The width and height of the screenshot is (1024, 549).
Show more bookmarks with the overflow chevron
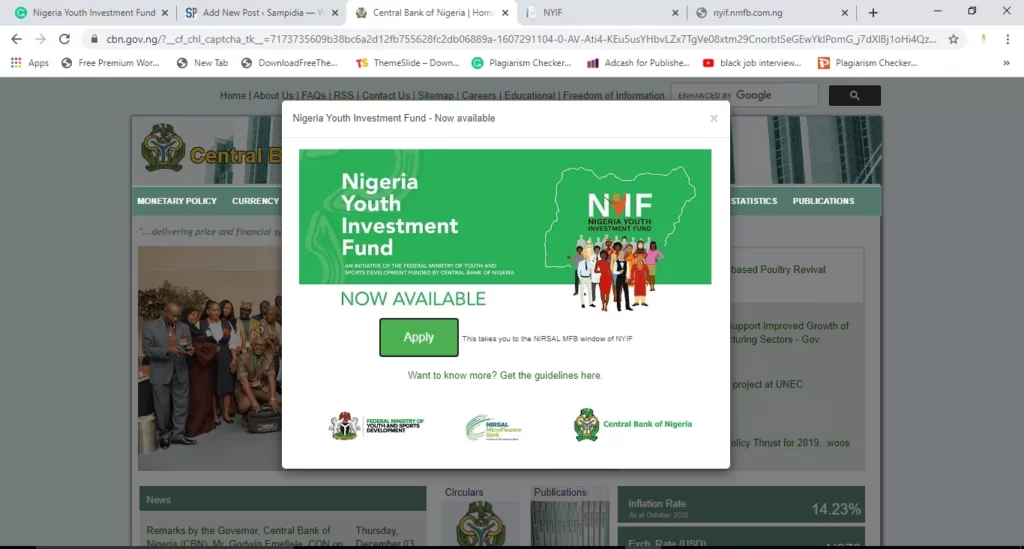coord(1006,63)
